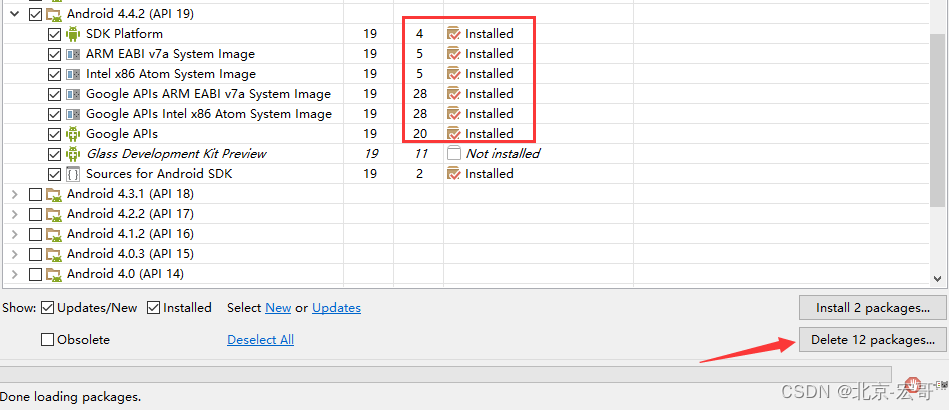Select the Glass Development Kit Preview row text
Viewport: 949px width, 410px height.
176,154
